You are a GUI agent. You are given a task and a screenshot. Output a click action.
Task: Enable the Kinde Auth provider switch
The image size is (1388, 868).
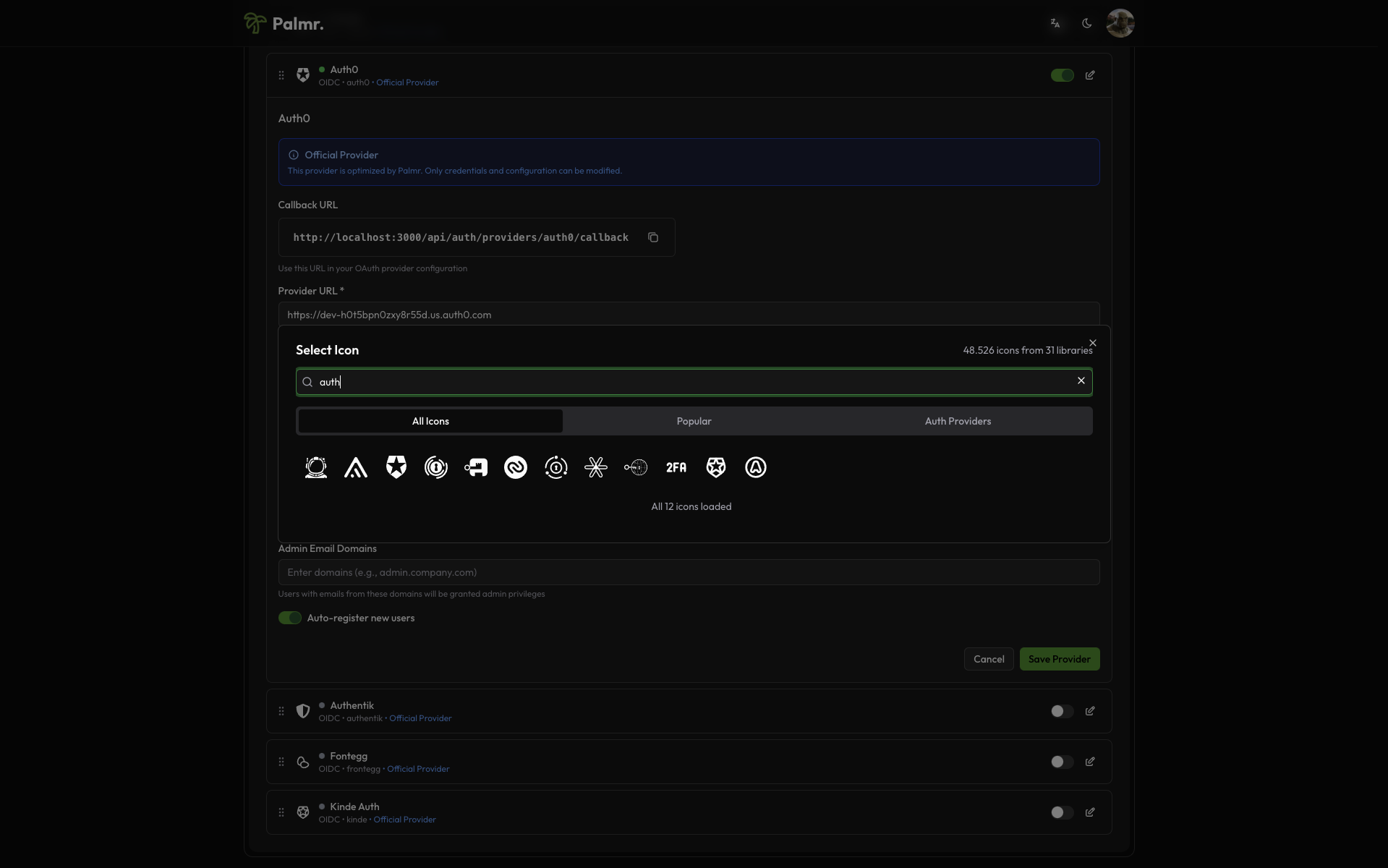(x=1063, y=812)
